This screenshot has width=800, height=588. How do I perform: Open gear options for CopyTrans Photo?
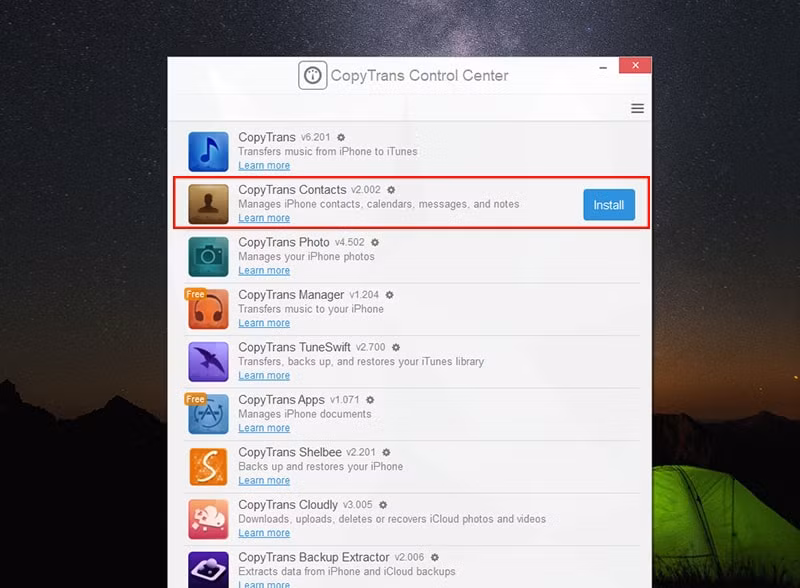375,242
